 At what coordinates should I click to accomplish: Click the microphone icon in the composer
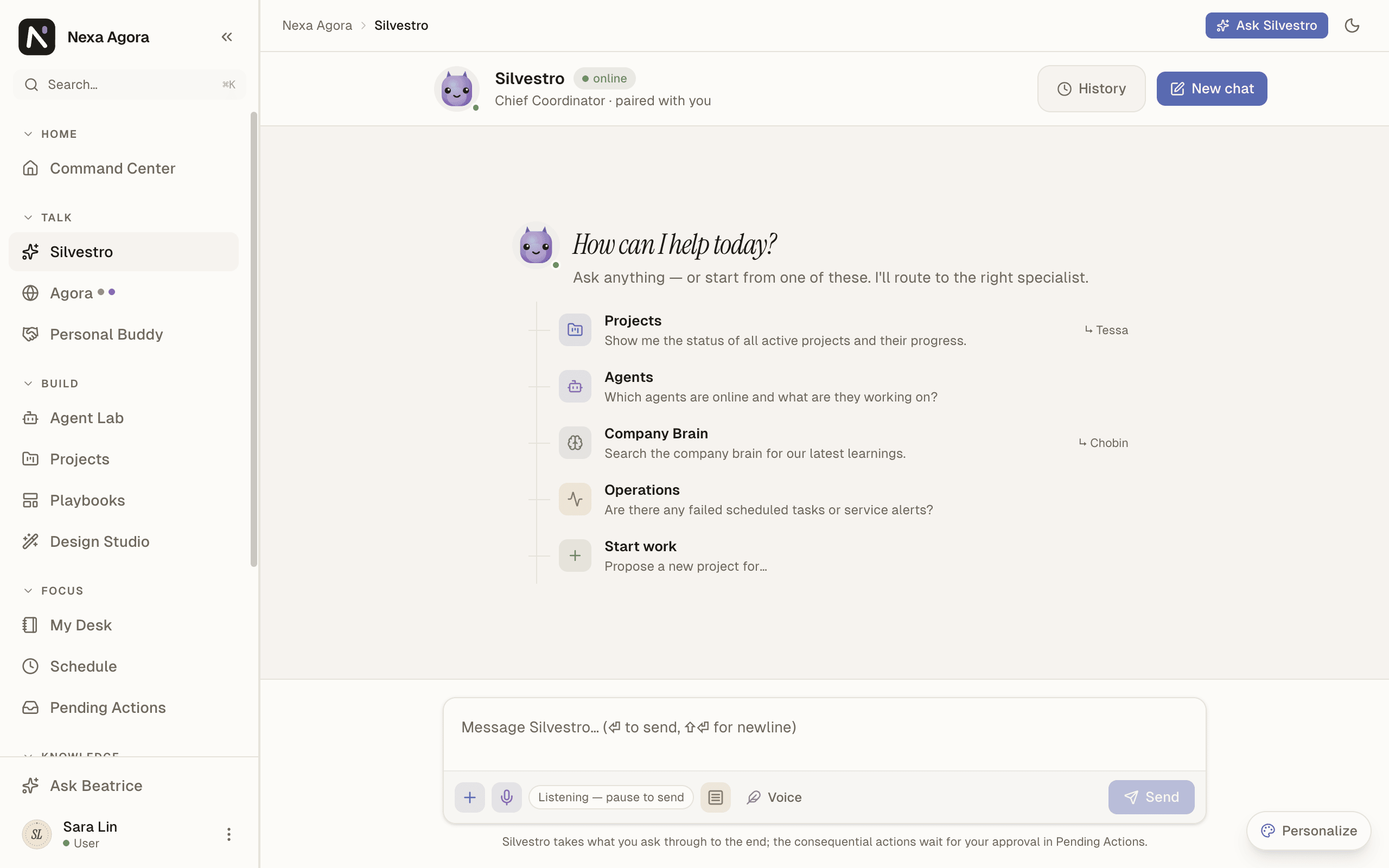(506, 797)
